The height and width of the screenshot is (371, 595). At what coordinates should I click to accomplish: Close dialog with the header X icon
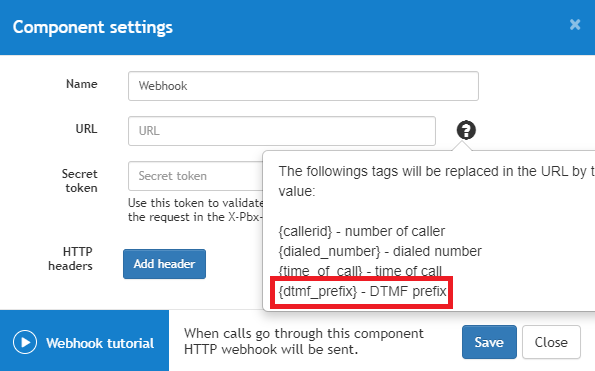click(575, 25)
